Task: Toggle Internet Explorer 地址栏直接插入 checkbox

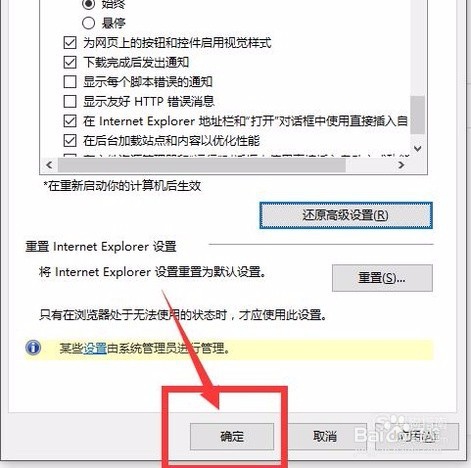Action: (x=70, y=121)
